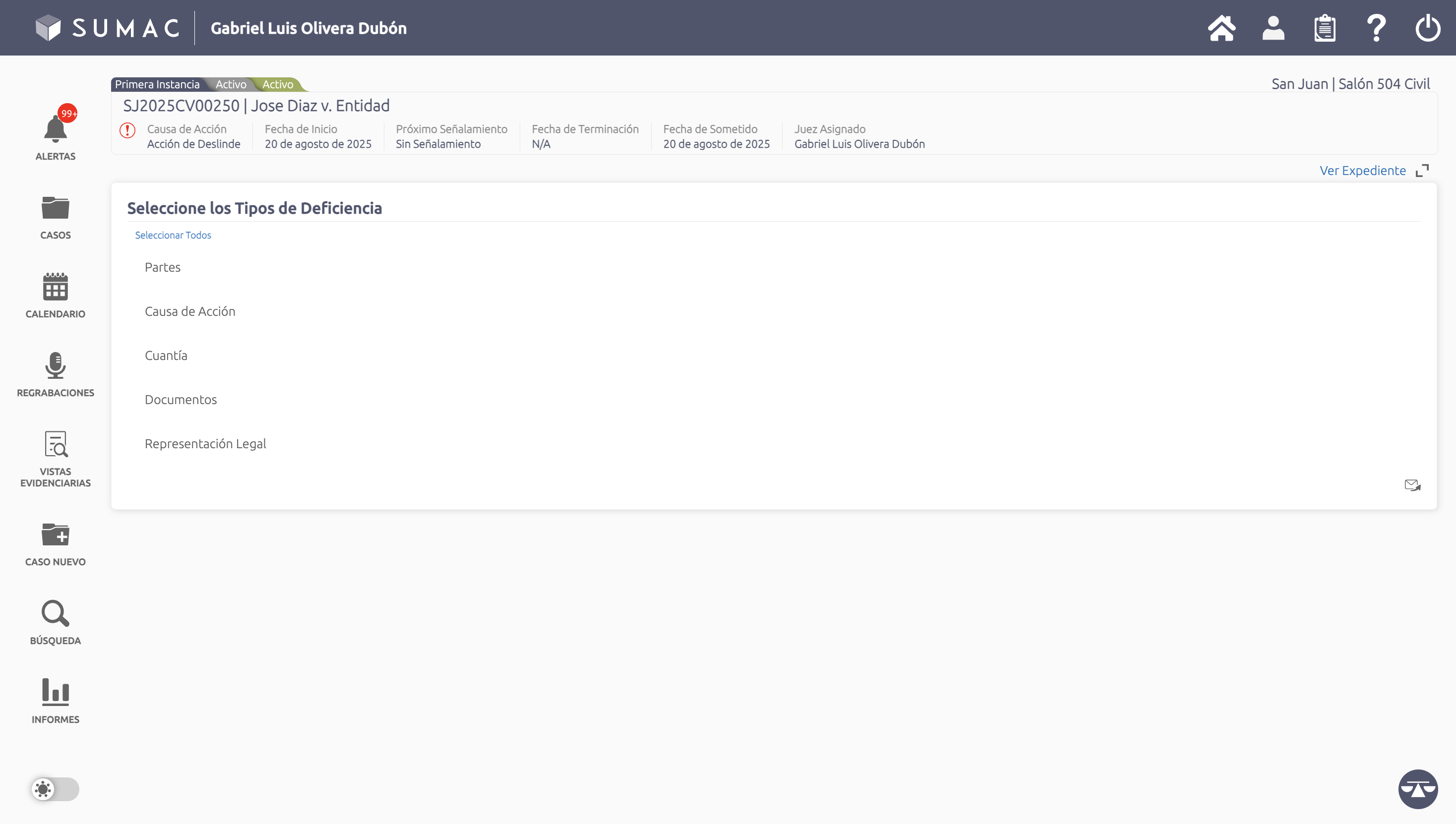Open the Calendario icon
This screenshot has height=824, width=1456.
point(56,287)
